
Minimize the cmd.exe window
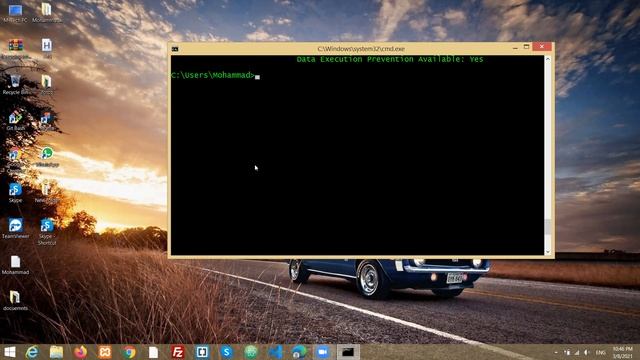[515, 47]
